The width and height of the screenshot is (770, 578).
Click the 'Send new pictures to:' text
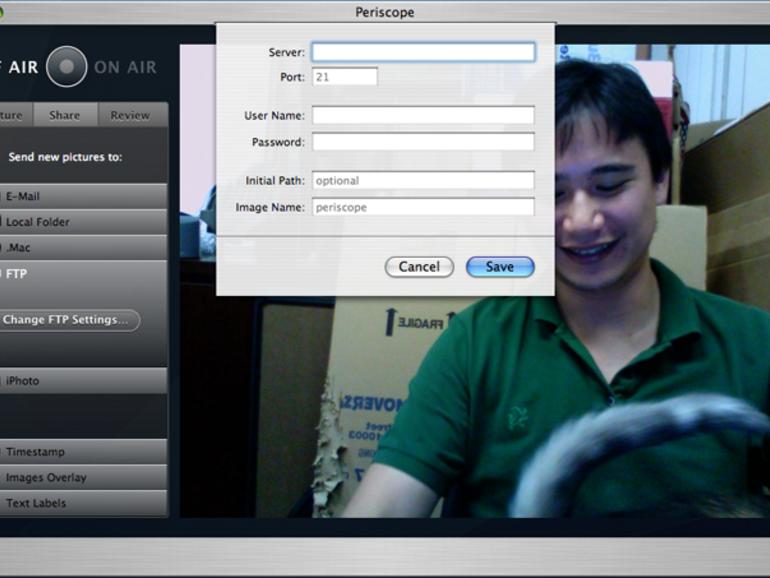(x=65, y=157)
